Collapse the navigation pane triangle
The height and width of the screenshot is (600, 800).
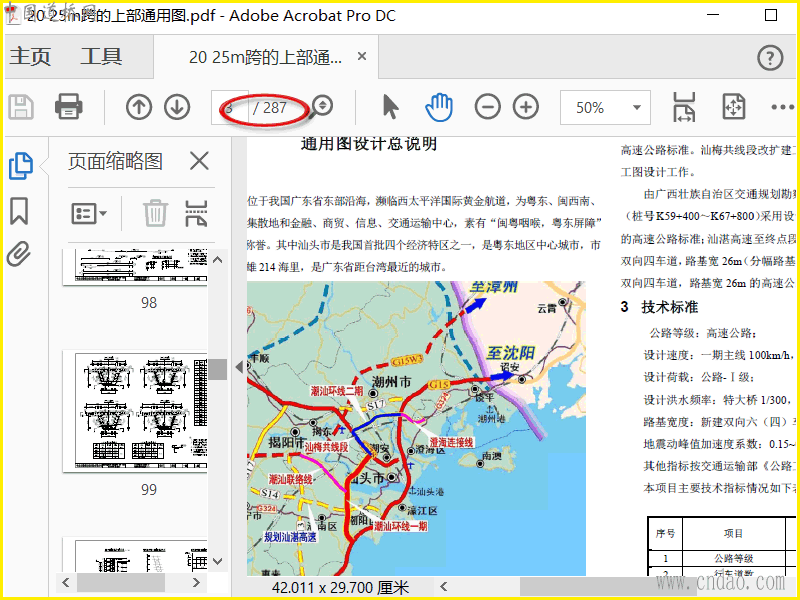pos(239,366)
